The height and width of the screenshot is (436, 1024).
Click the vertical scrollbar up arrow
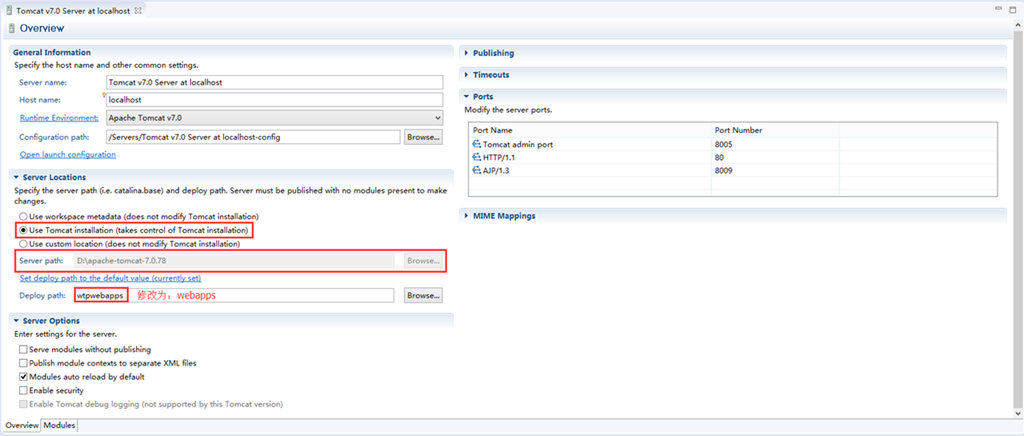click(x=1017, y=23)
